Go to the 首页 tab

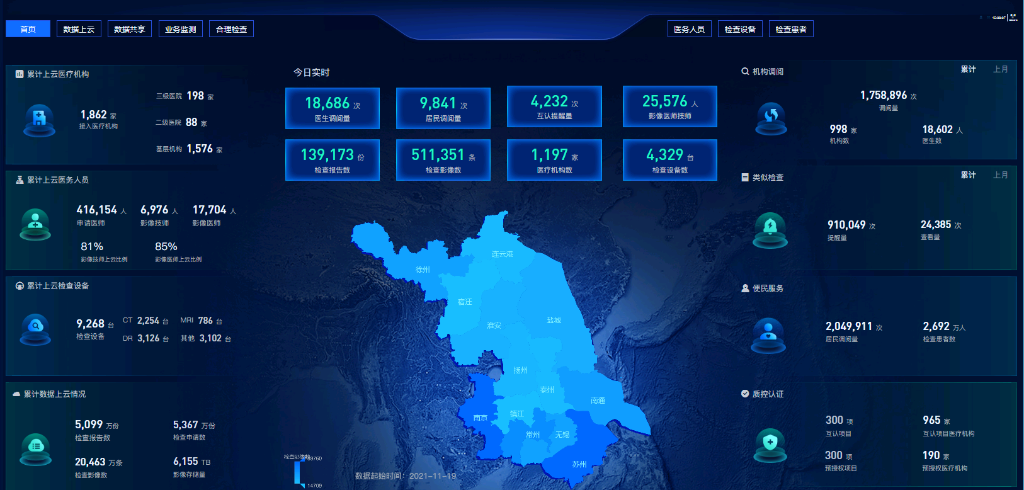[x=28, y=30]
